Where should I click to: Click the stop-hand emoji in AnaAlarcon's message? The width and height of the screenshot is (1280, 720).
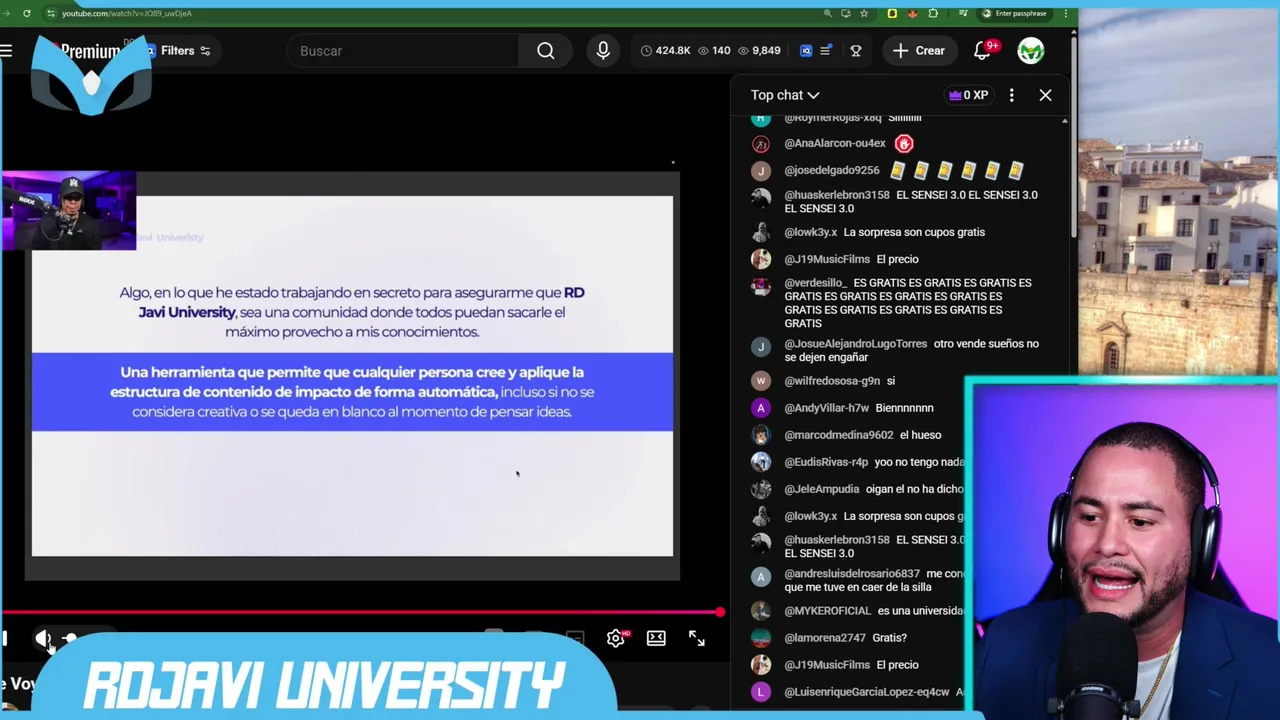(x=904, y=144)
